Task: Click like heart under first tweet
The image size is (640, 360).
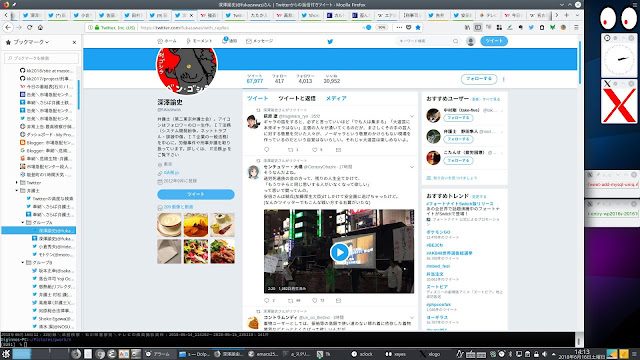Action: pyautogui.click(x=315, y=150)
